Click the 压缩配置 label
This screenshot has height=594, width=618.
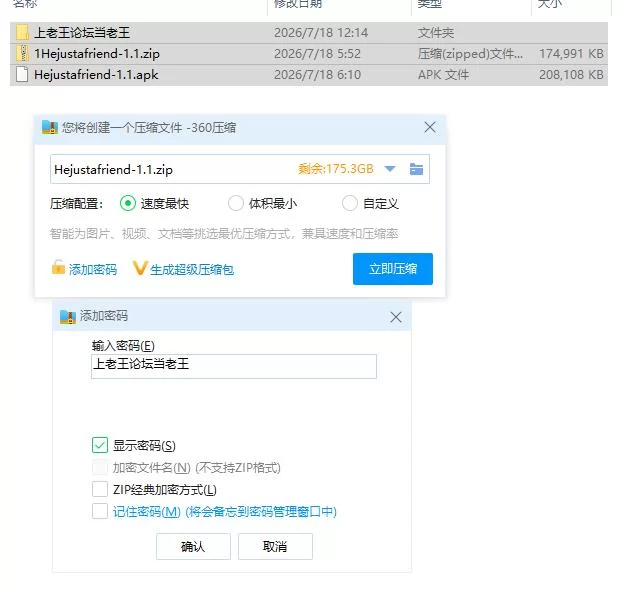pos(76,204)
